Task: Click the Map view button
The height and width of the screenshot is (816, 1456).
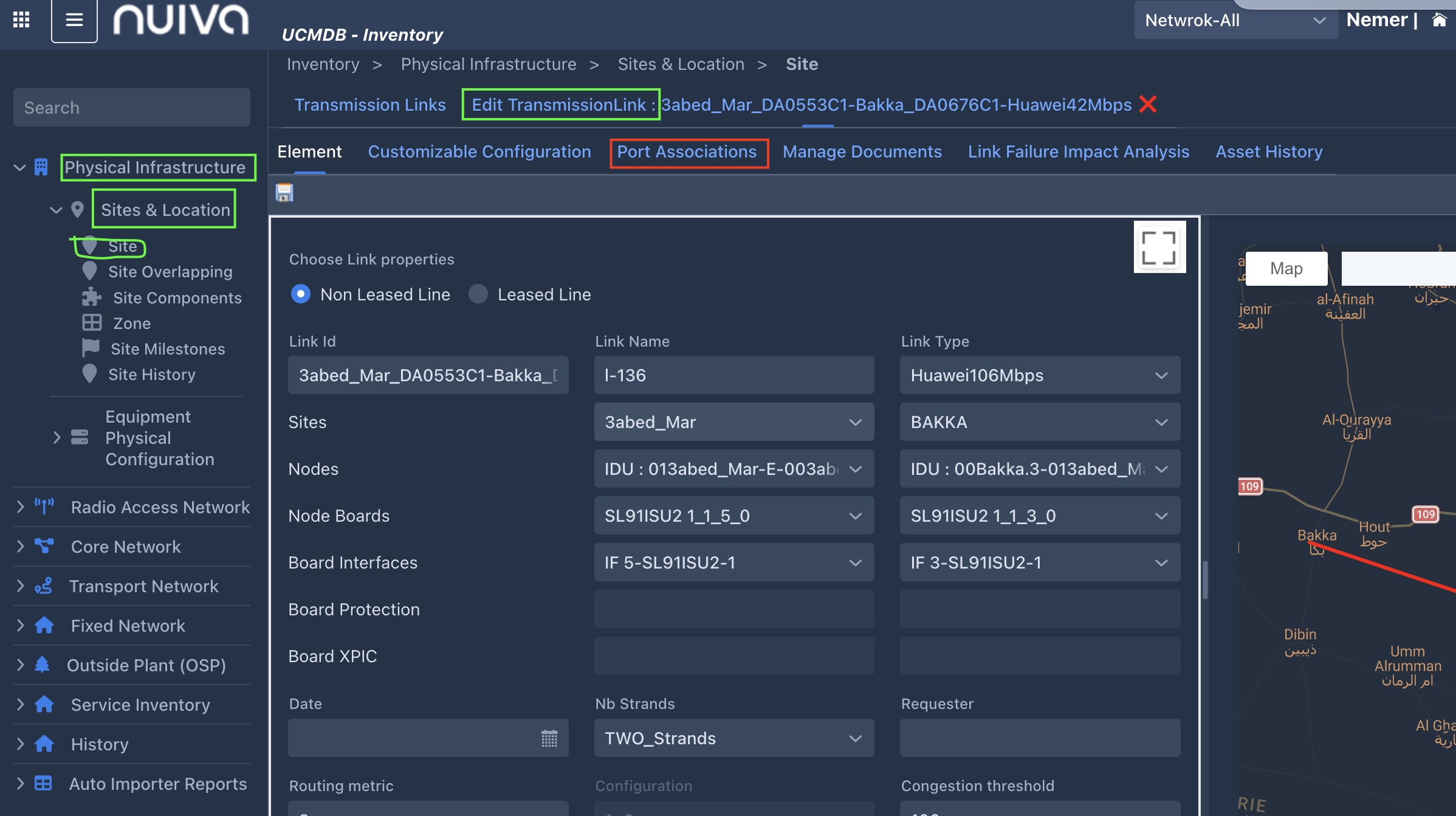Action: coord(1286,269)
